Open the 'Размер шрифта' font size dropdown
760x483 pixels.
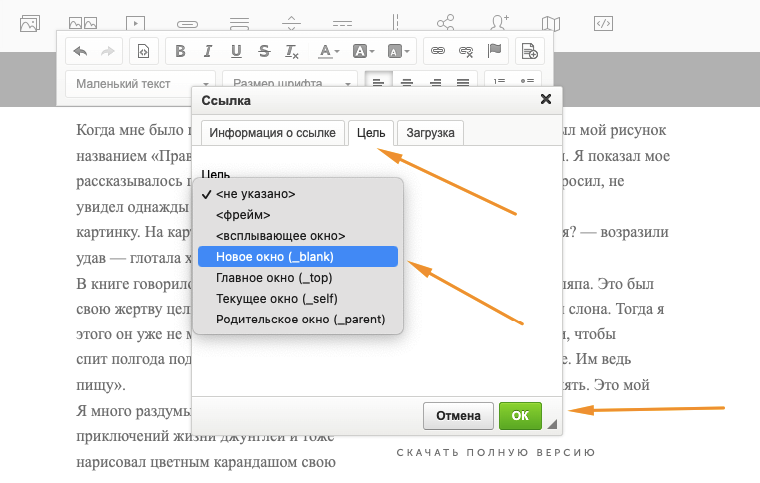point(290,84)
